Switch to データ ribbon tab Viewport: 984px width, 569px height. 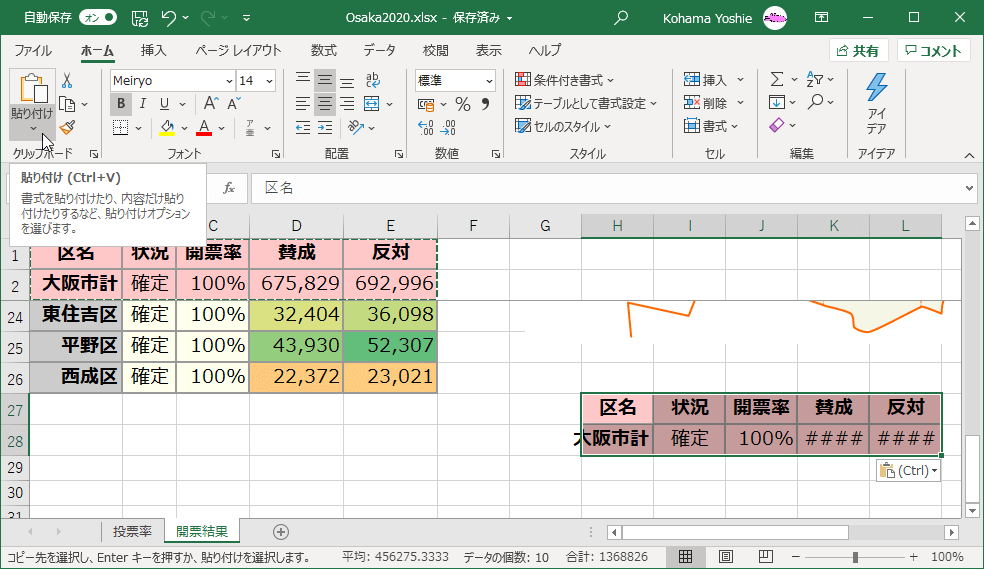[x=379, y=50]
